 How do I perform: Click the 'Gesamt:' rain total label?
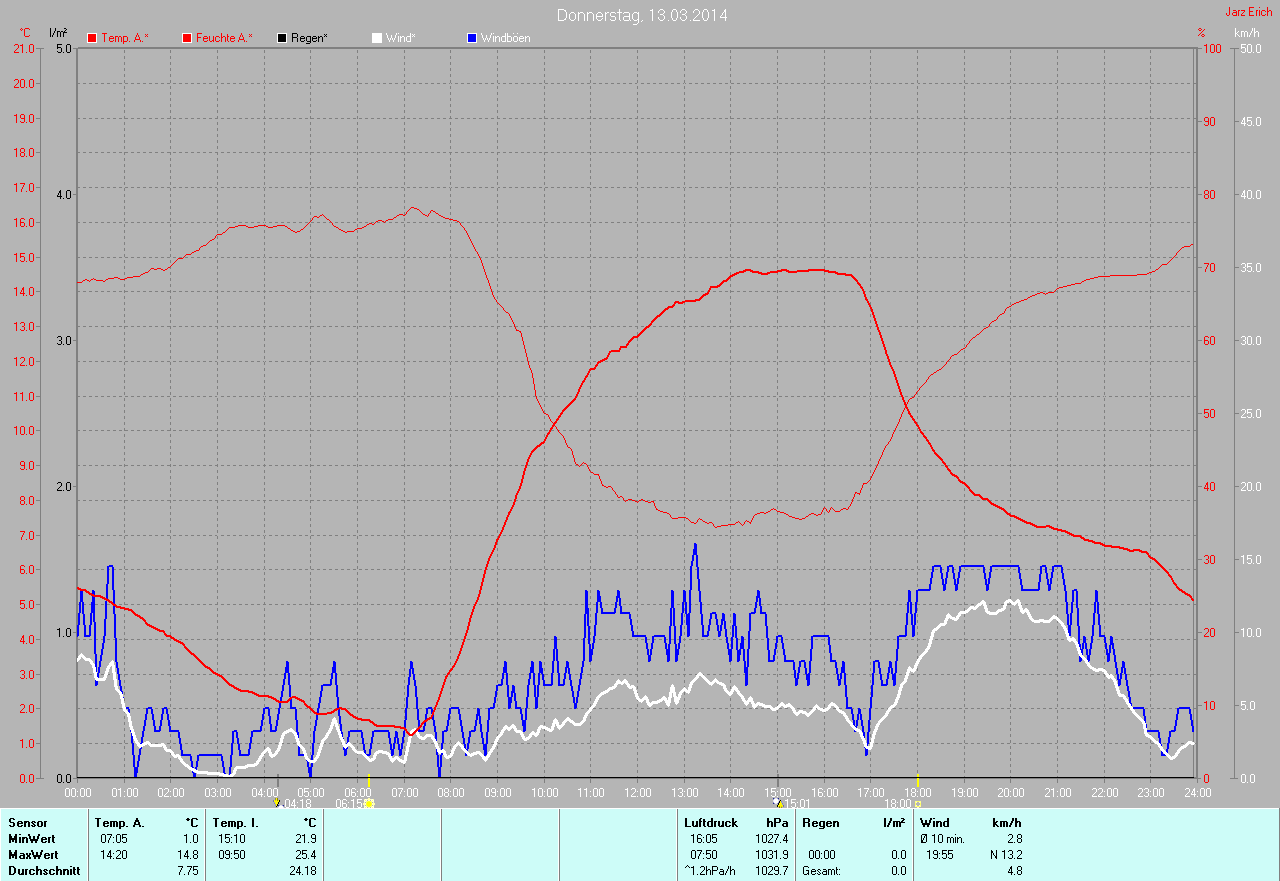click(x=821, y=871)
